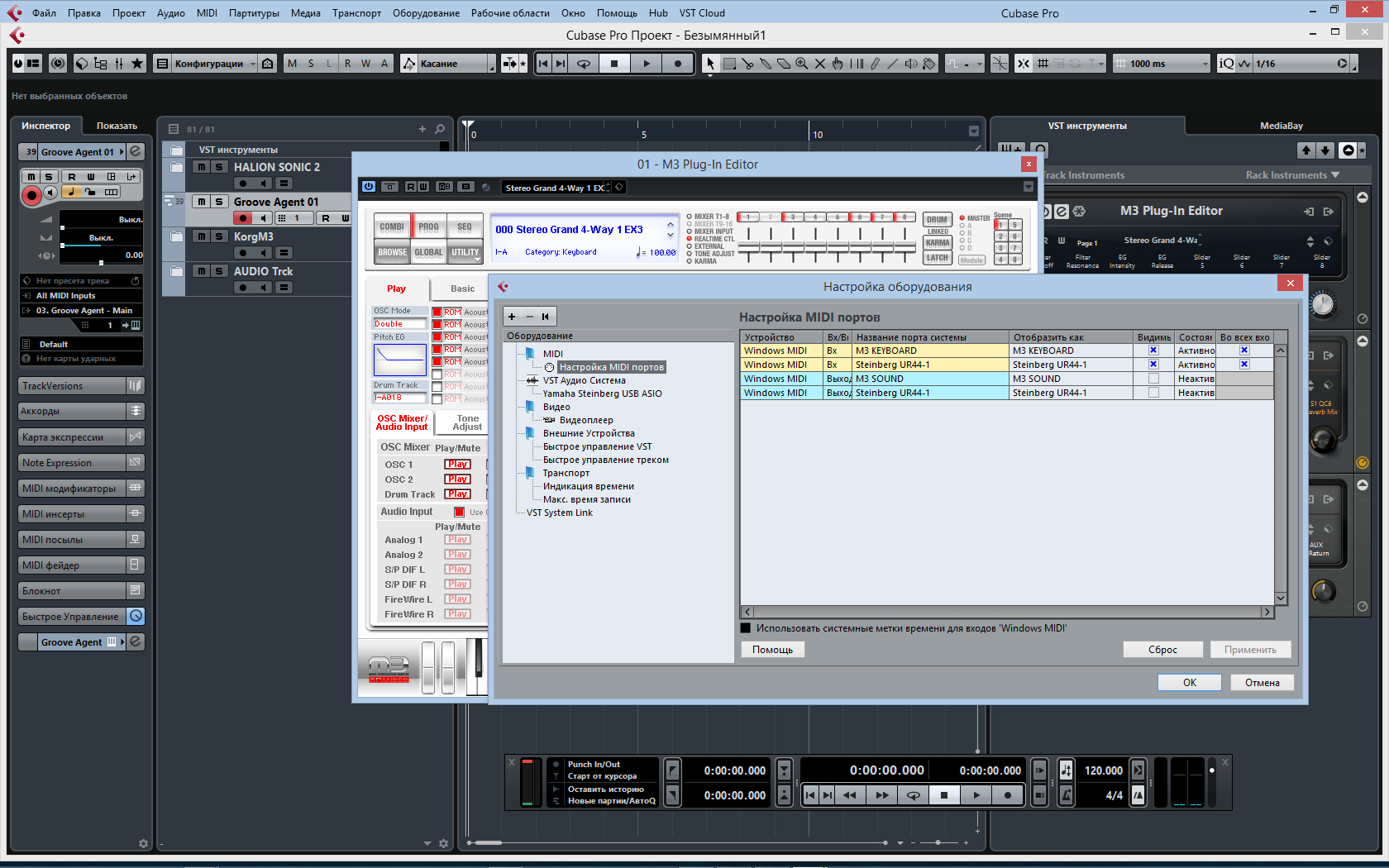Select Yamaha Steinberg USB ASIO tree item
Viewport: 1389px width, 868px height.
602,393
